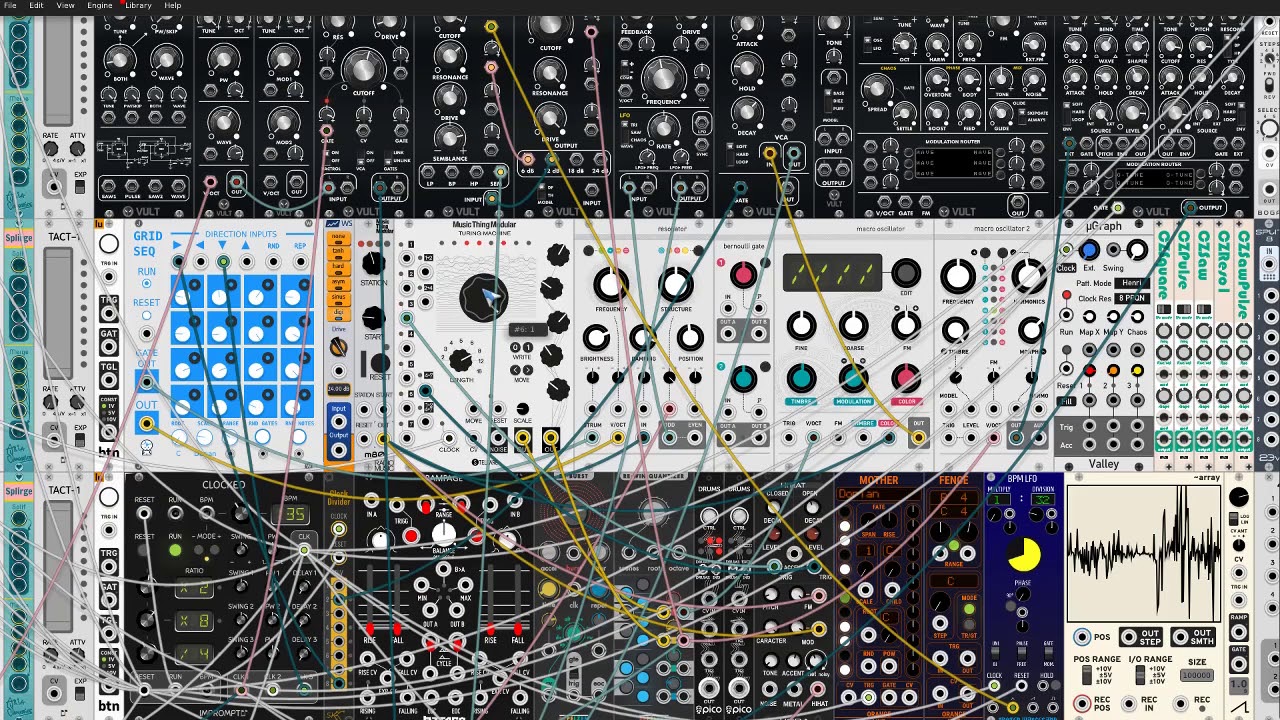Click Grid Seq right-direction input jack
Image resolution: width=1280 pixels, height=720 pixels.
click(179, 261)
